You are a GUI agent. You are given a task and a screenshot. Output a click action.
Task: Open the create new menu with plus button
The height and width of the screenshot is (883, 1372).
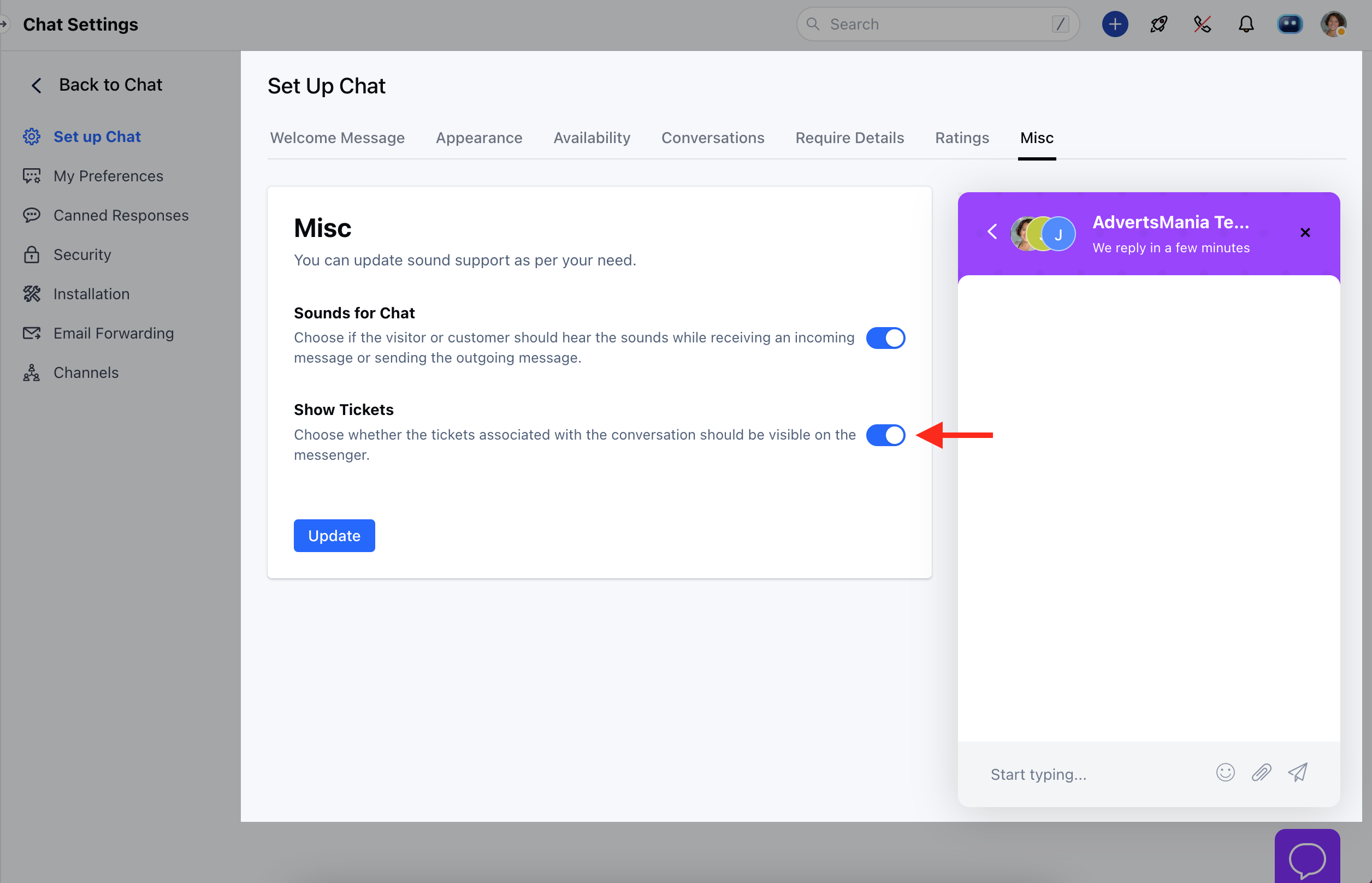[1114, 24]
